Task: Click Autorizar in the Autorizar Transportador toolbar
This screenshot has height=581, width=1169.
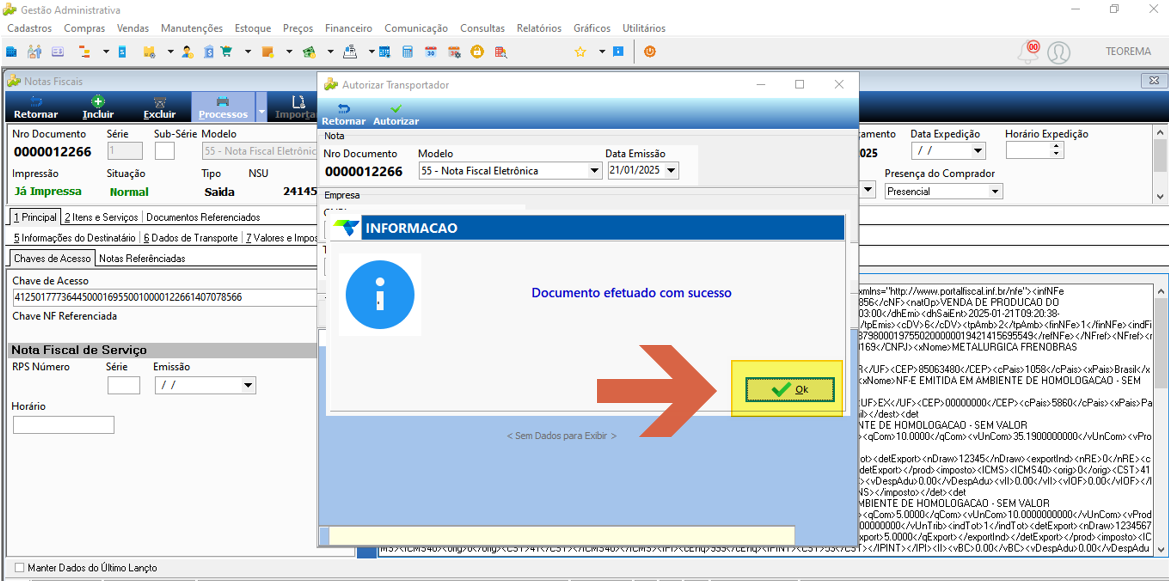Action: (396, 114)
